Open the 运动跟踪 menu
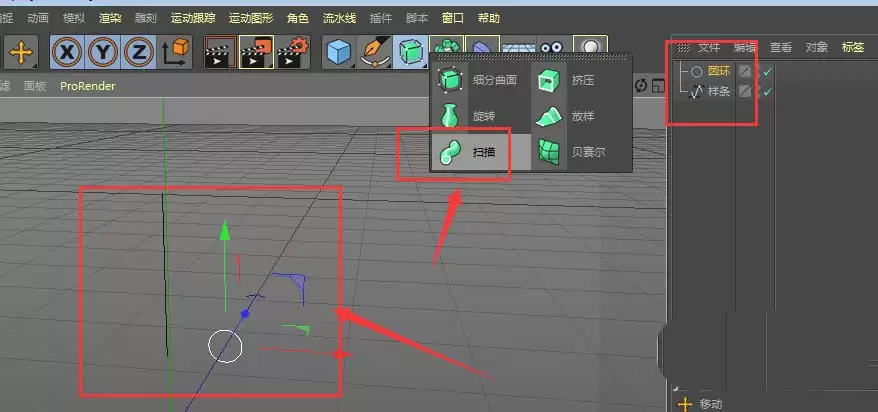This screenshot has width=878, height=412. pos(193,18)
